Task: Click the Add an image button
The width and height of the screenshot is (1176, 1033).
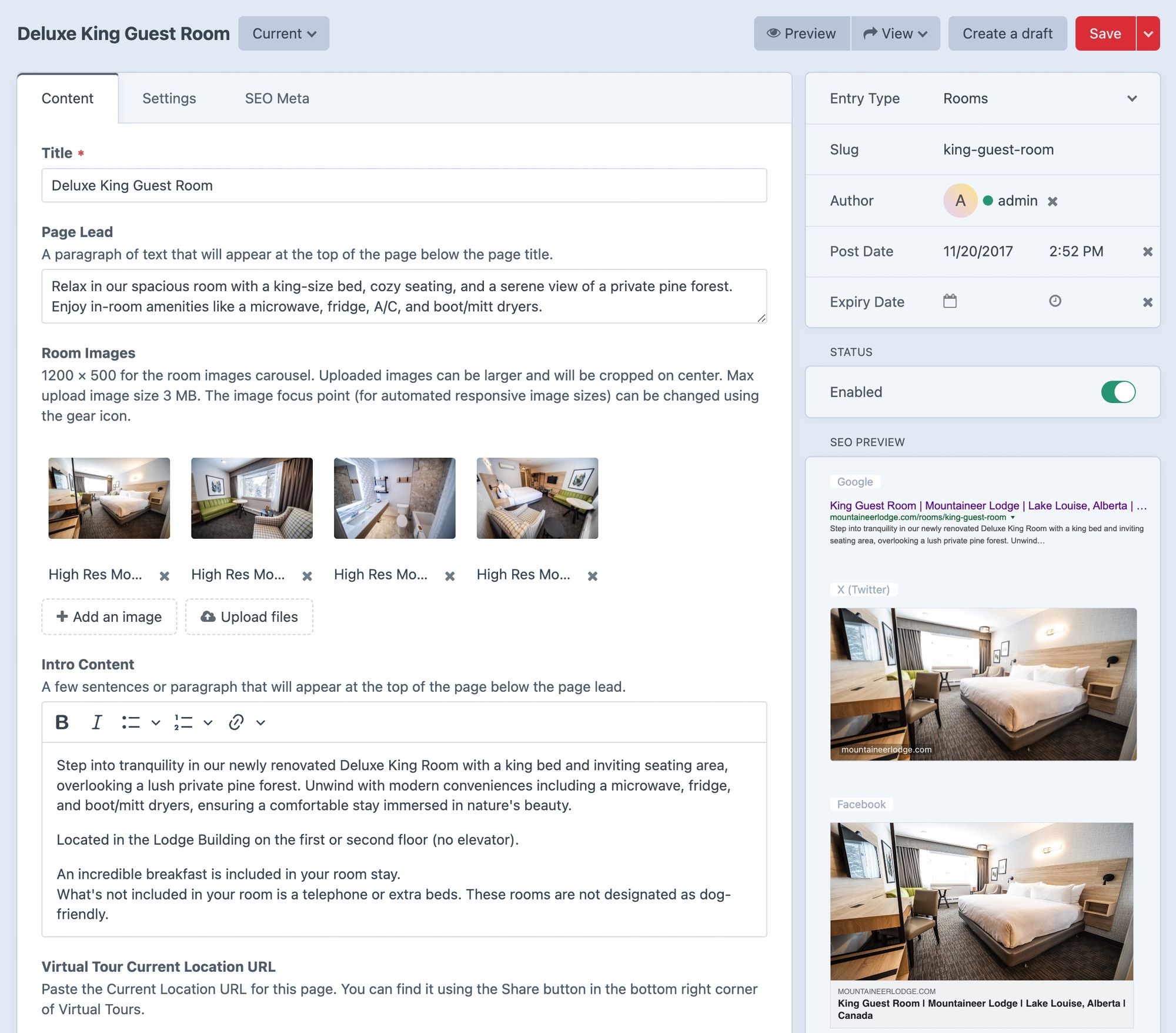Action: [108, 616]
